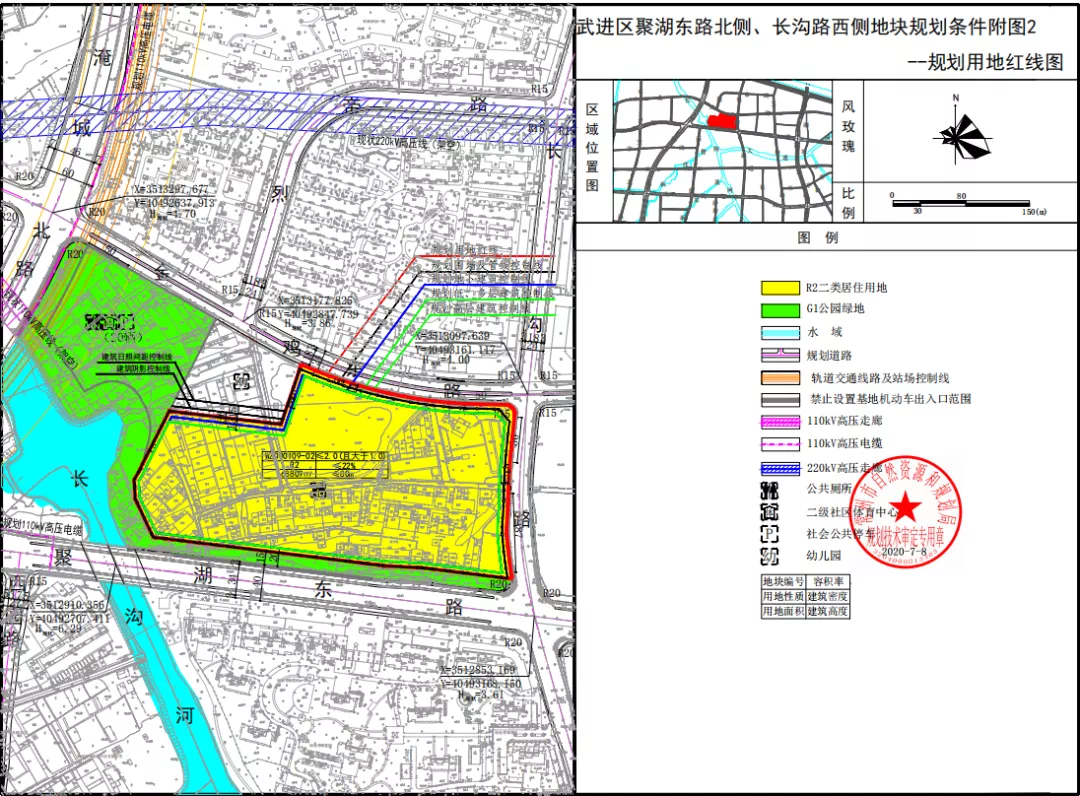This screenshot has width=1080, height=796.
Task: Click coordinate 'X=3513297.677' annotation
Action: 172,189
